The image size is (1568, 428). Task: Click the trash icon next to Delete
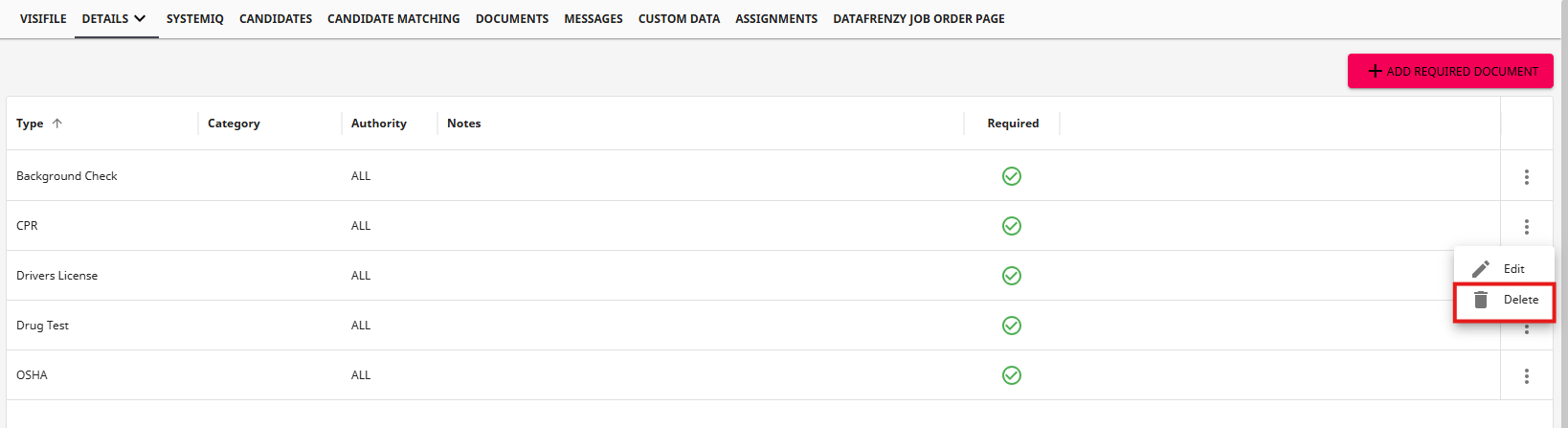[1481, 300]
